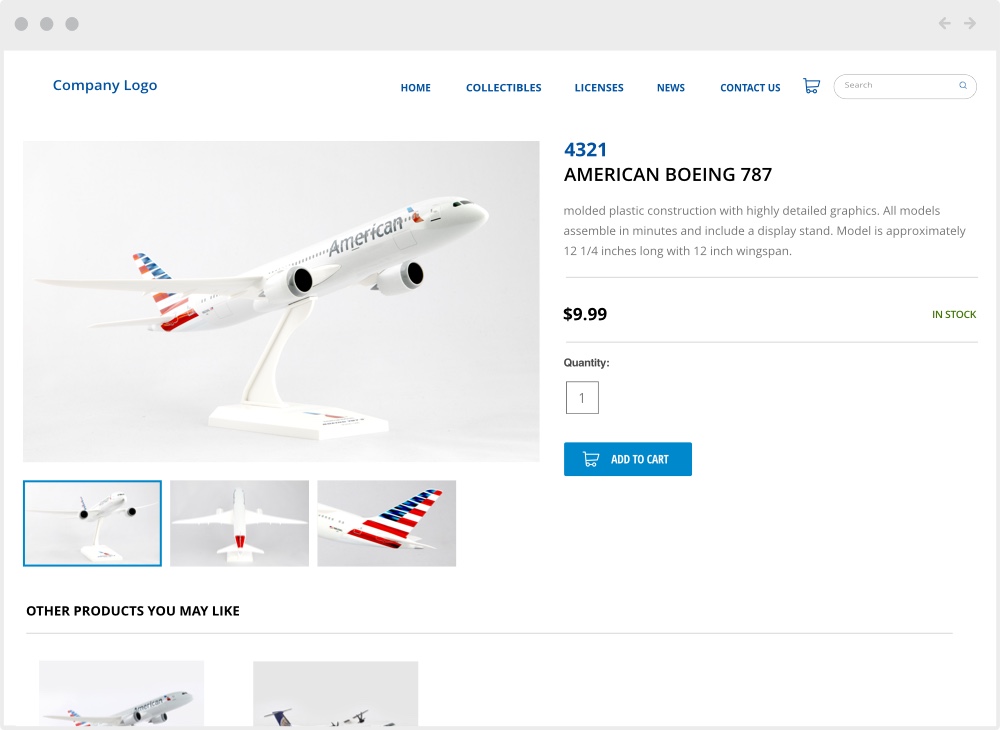Open the News section
This screenshot has height=730, width=1000.
pos(671,88)
